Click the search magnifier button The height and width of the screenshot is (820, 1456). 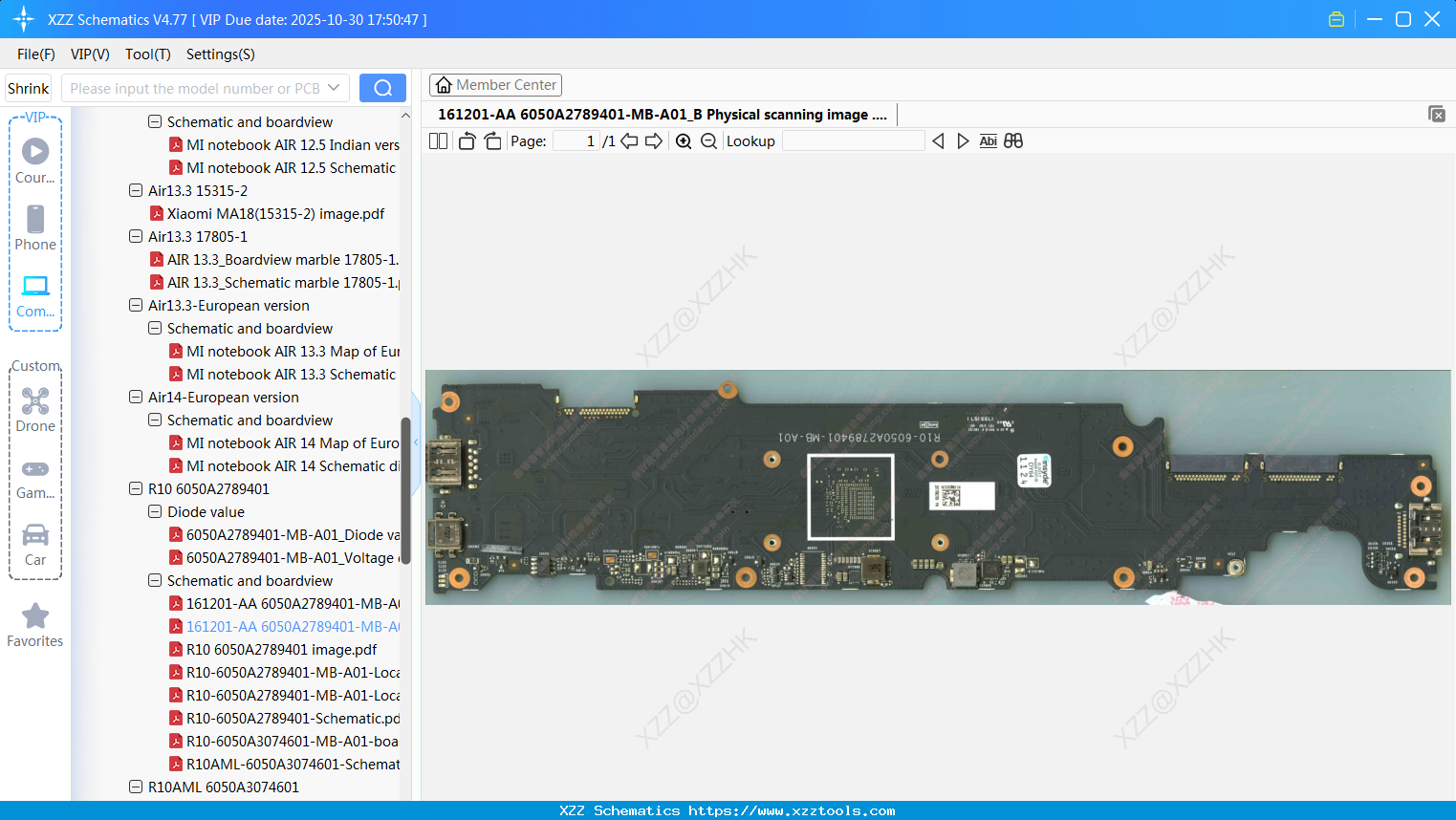(x=382, y=88)
